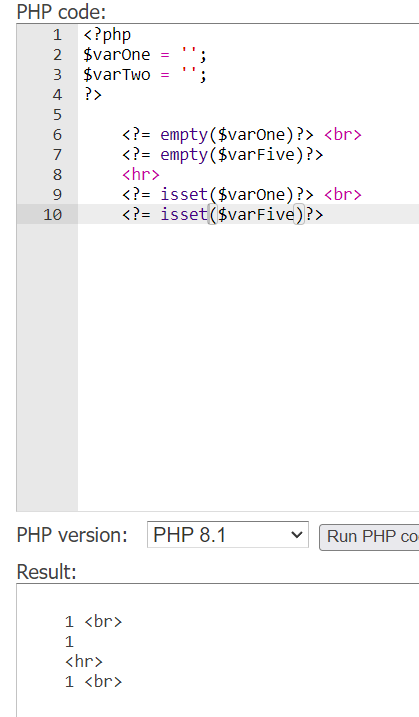Select line number 1 in gutter

(57, 35)
